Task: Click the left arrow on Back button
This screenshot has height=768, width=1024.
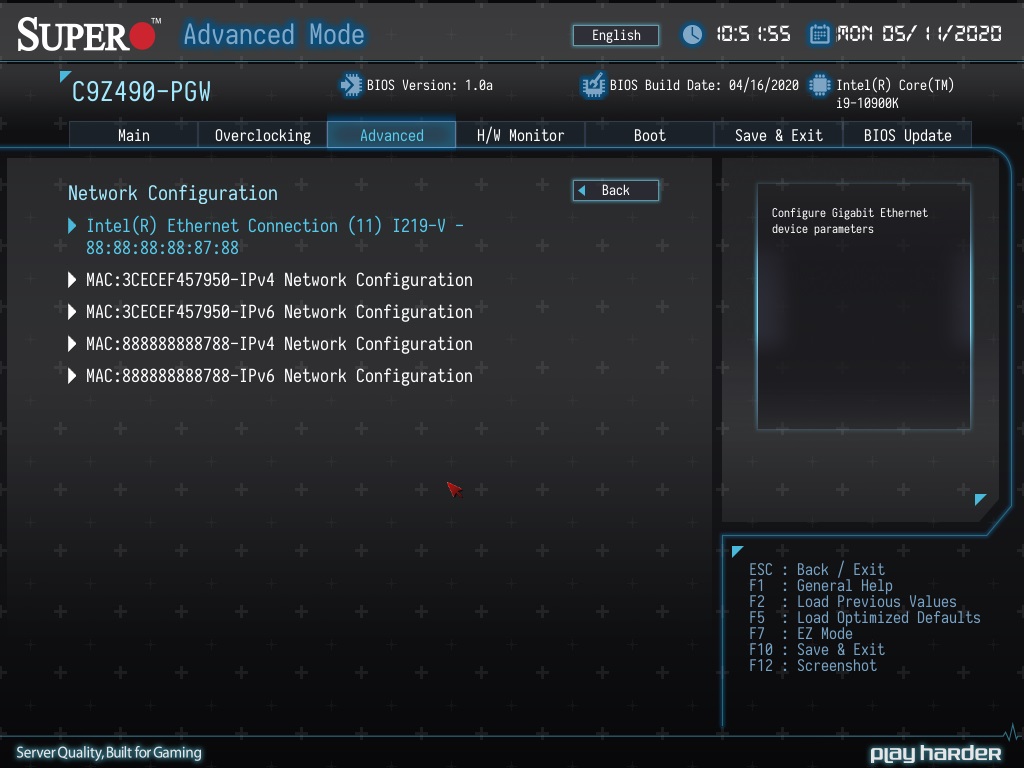Action: pos(582,190)
